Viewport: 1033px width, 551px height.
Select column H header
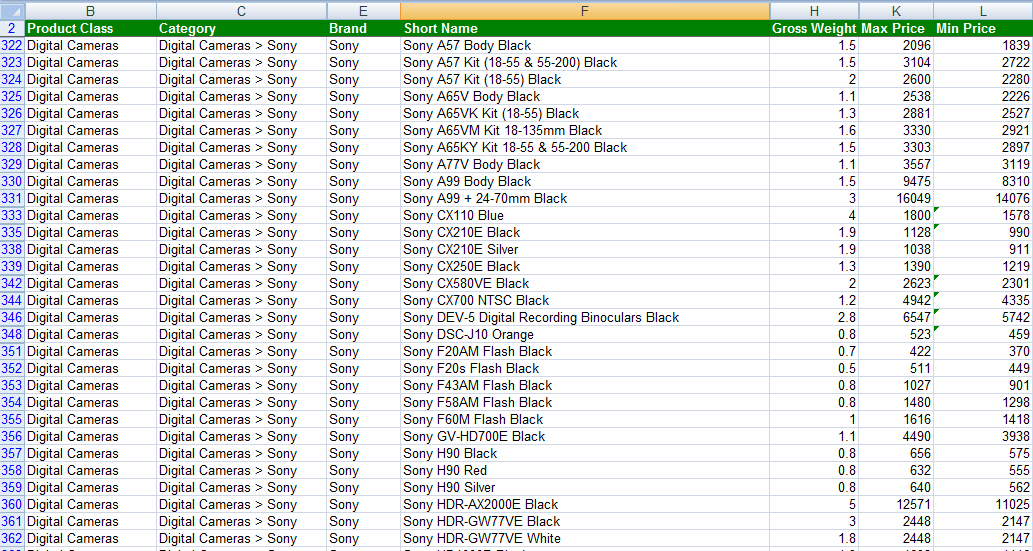click(x=814, y=10)
